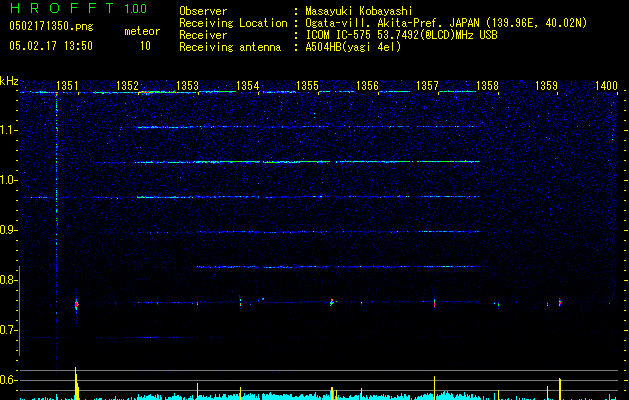
Task: Click the A504HB(yagi 4el) antenna text
Action: [353, 47]
